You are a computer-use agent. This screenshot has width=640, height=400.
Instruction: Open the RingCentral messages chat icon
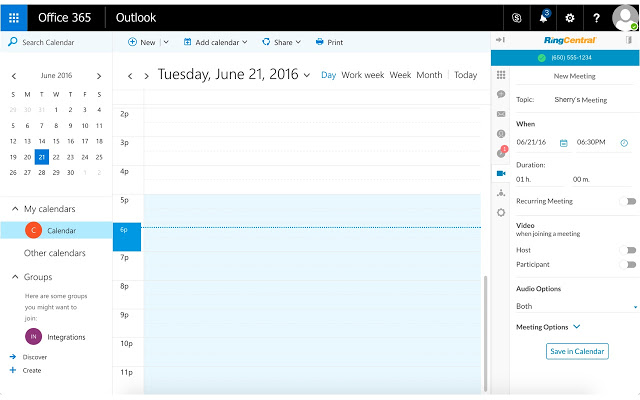tap(501, 94)
